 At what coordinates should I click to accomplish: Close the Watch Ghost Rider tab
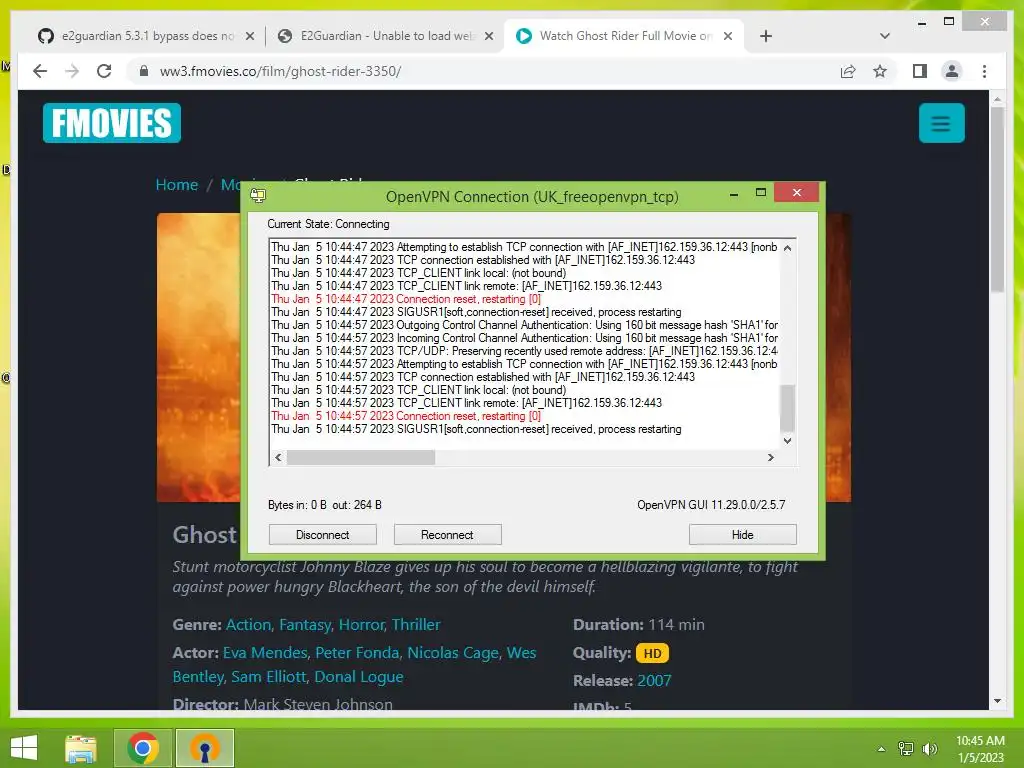click(x=728, y=36)
